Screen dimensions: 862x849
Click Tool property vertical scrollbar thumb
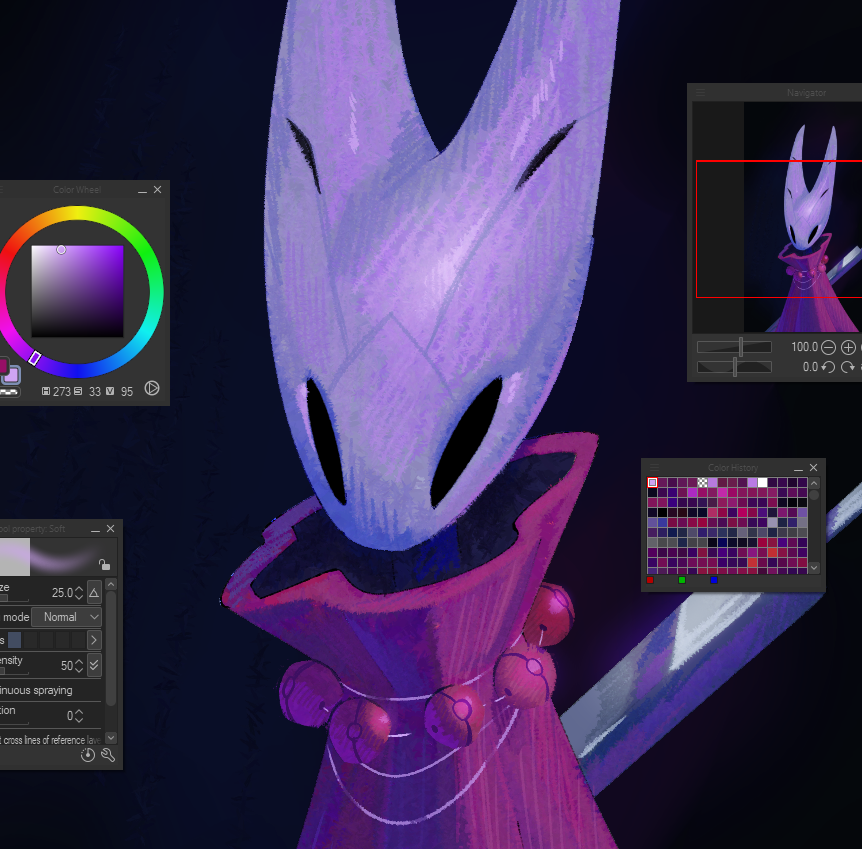click(110, 648)
